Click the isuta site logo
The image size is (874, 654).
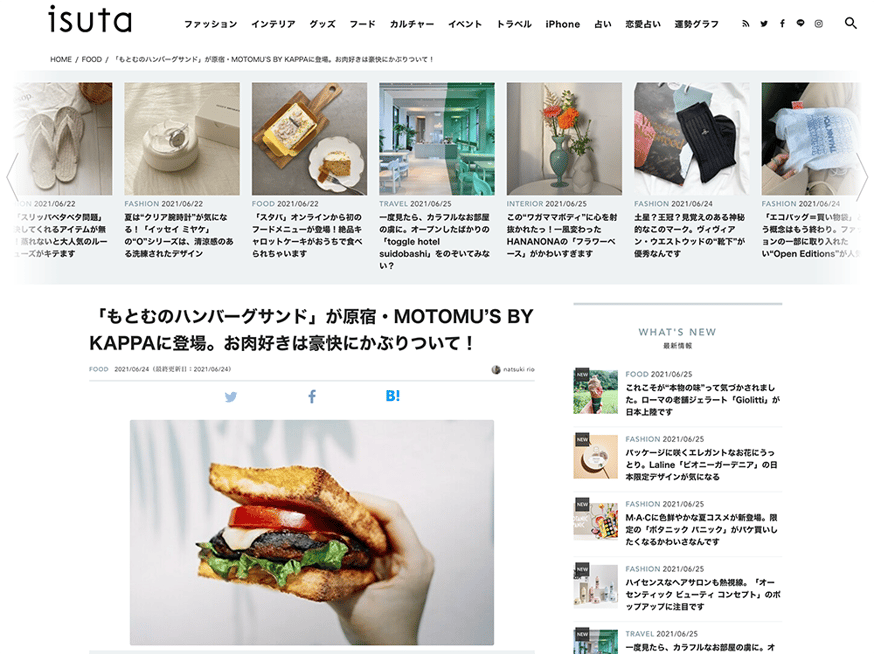[90, 19]
